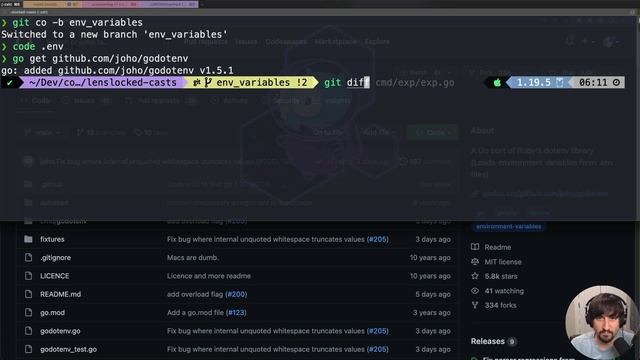
Task: Select the orange terminal tab
Action: (x=53, y=4)
